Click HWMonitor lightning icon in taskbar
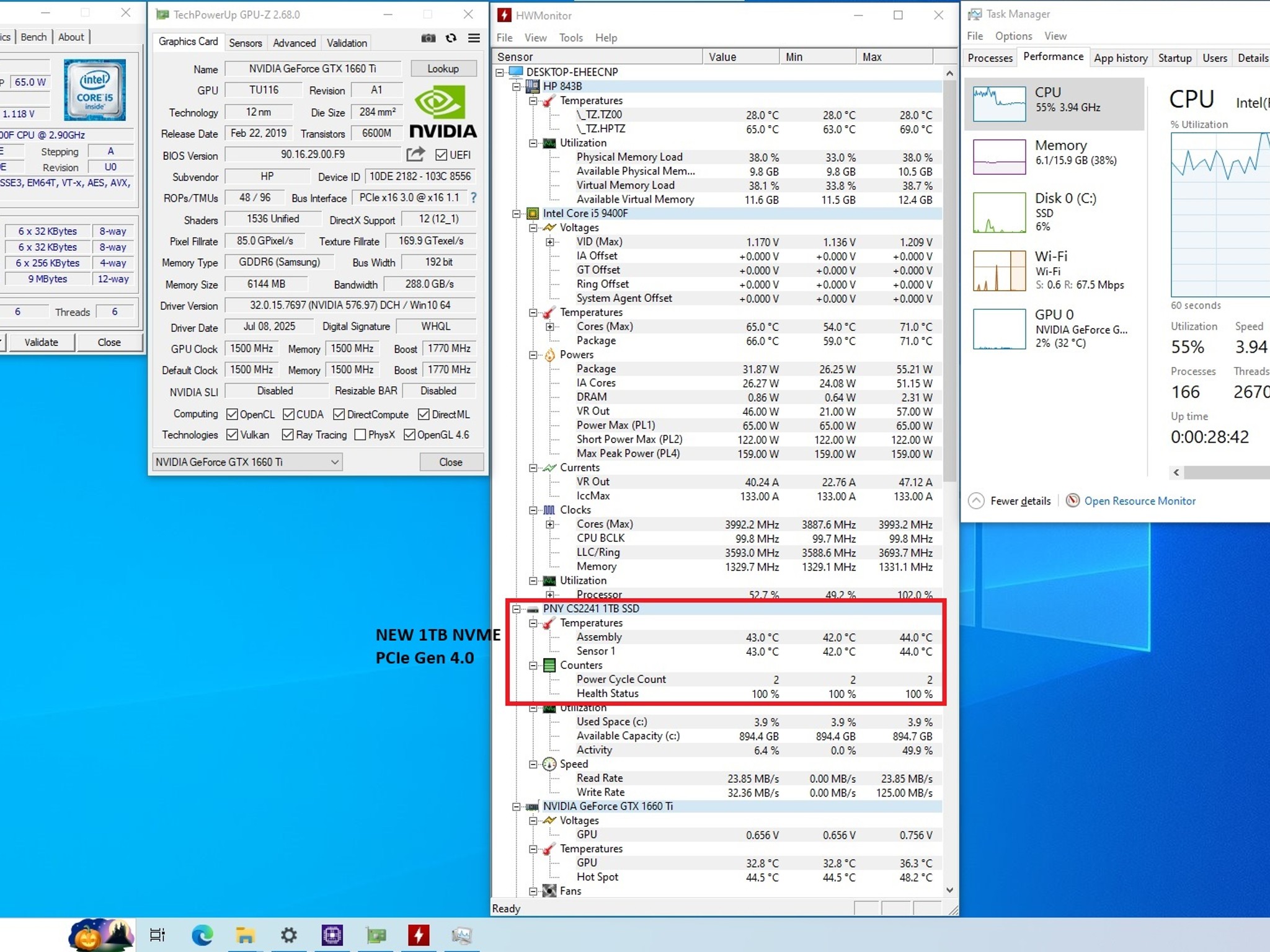Image resolution: width=1270 pixels, height=952 pixels. click(x=419, y=935)
